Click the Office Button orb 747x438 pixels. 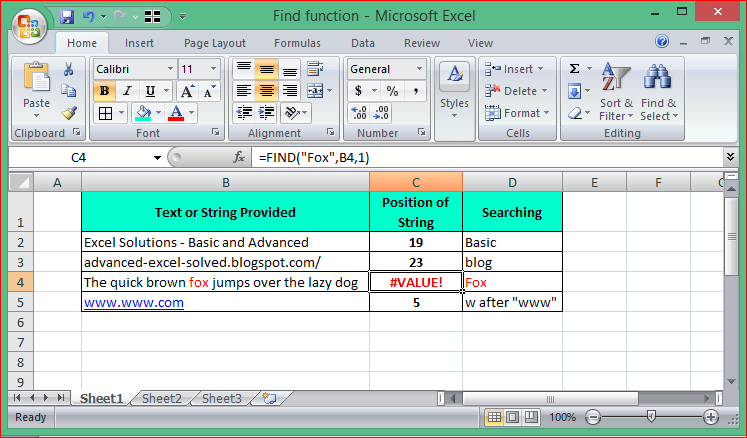coord(29,26)
